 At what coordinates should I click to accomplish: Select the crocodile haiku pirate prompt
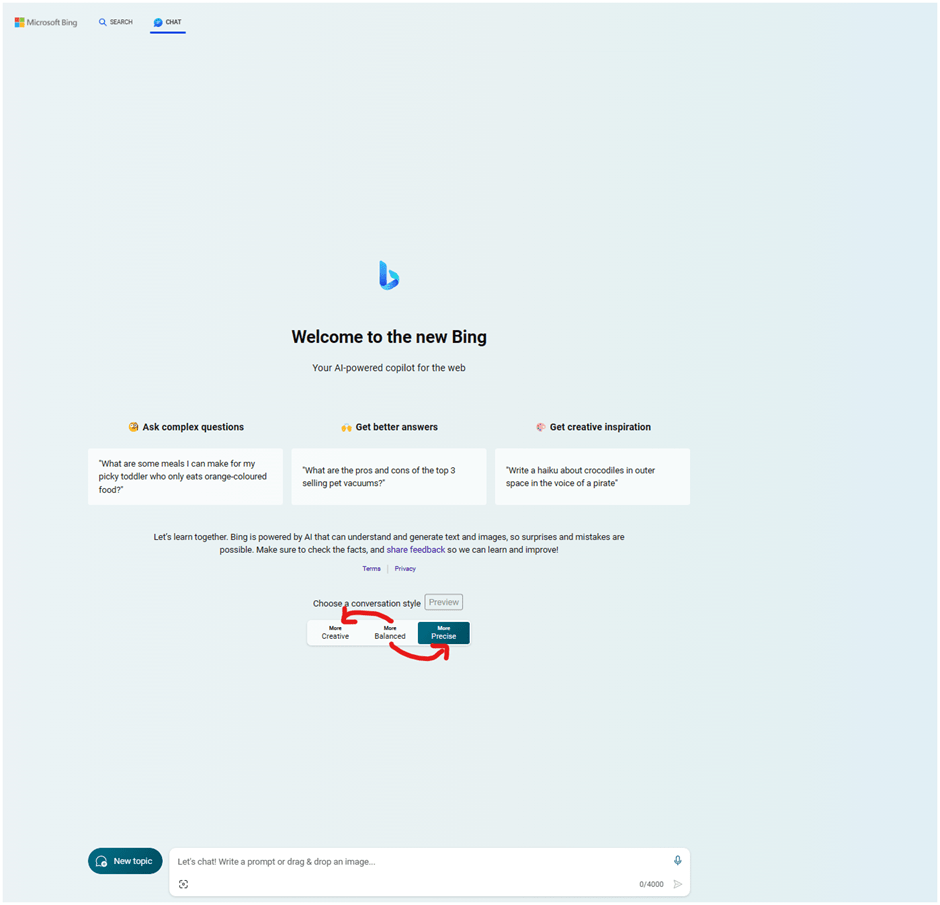pos(592,476)
